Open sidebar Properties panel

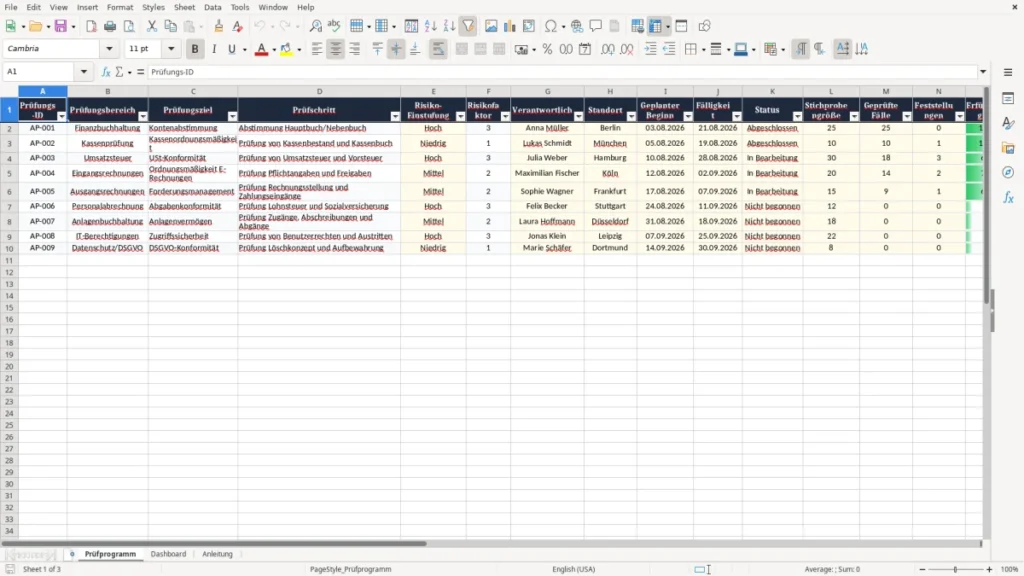coord(1008,98)
